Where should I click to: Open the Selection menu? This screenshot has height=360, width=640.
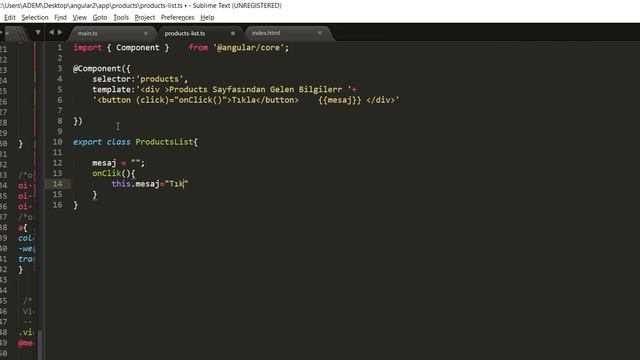[35, 18]
